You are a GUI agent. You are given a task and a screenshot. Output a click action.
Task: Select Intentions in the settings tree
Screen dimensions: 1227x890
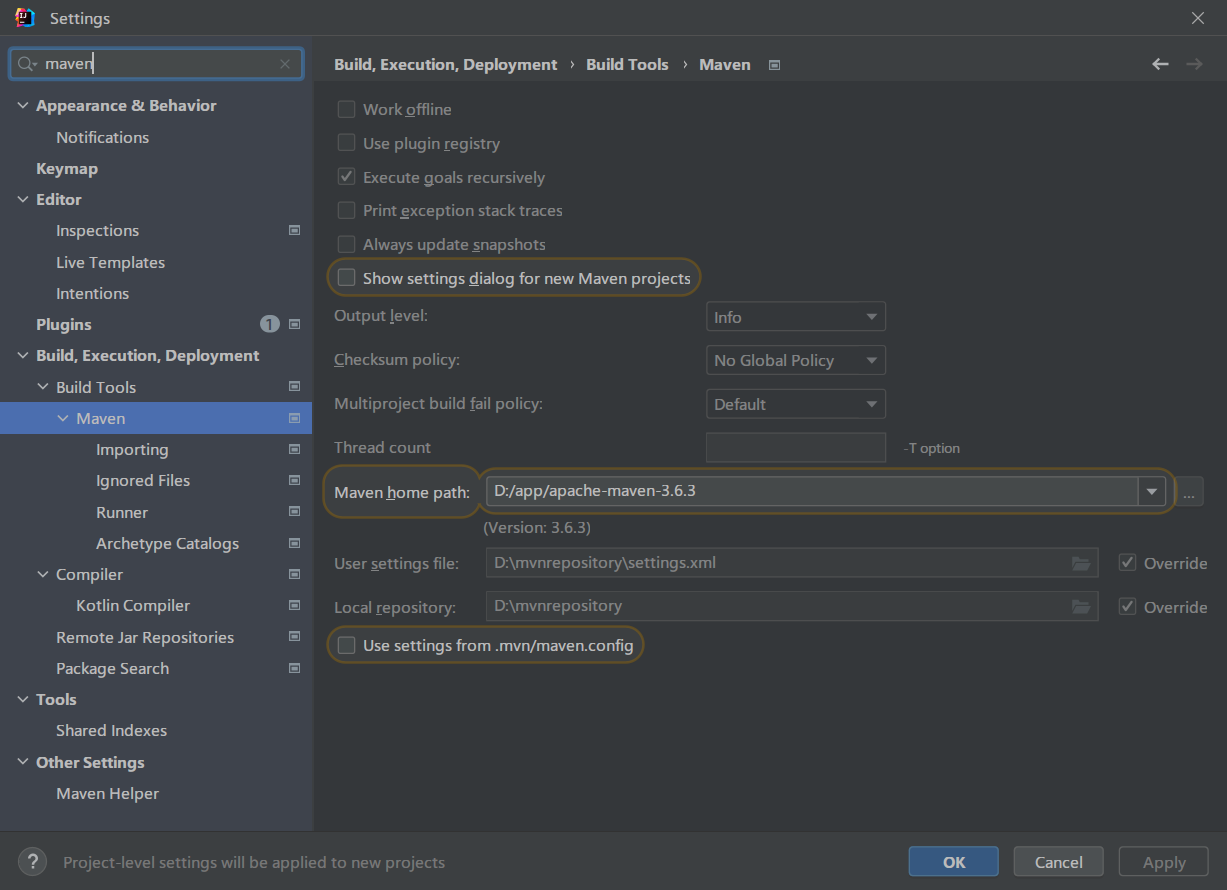92,293
